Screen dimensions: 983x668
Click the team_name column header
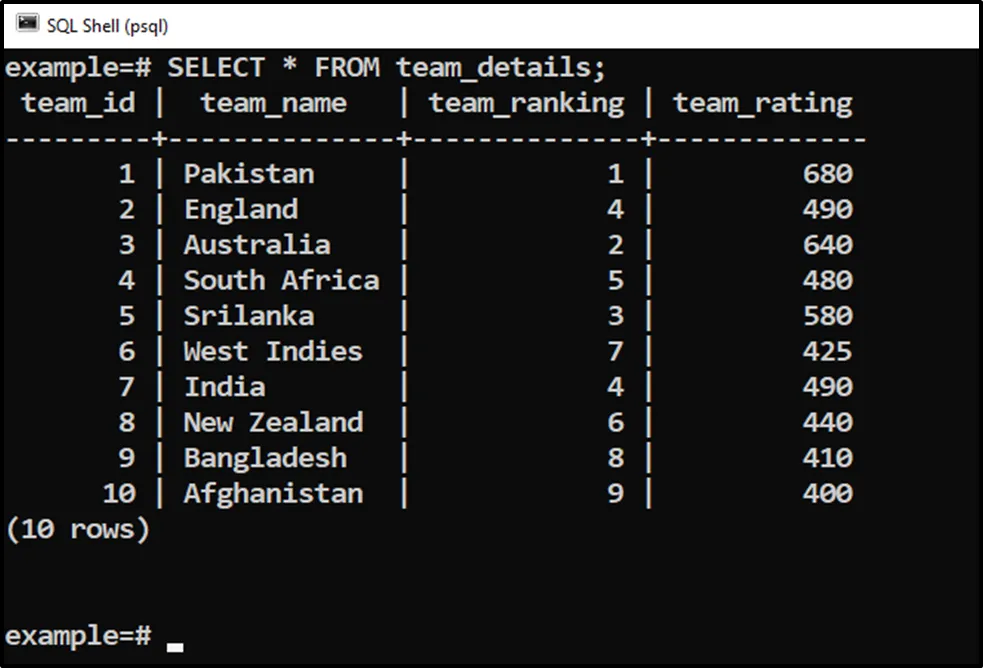(x=273, y=103)
